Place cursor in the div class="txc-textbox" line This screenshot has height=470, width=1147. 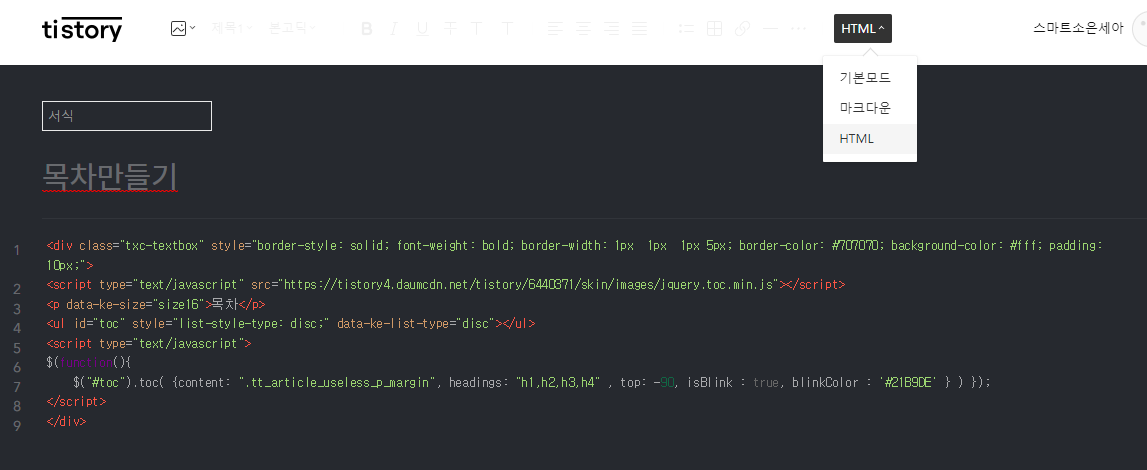click(574, 255)
